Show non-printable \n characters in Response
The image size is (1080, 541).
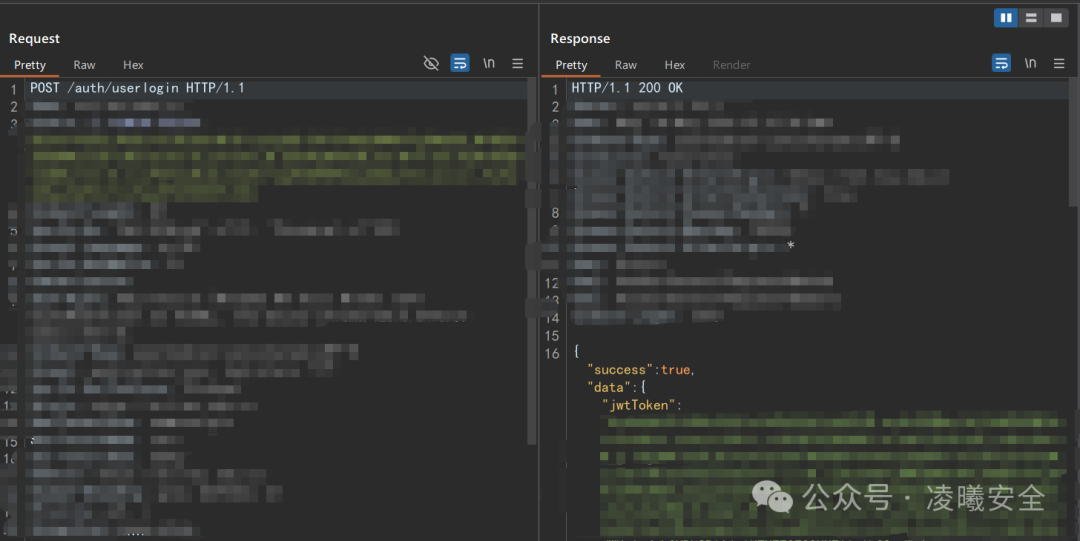[x=1030, y=63]
